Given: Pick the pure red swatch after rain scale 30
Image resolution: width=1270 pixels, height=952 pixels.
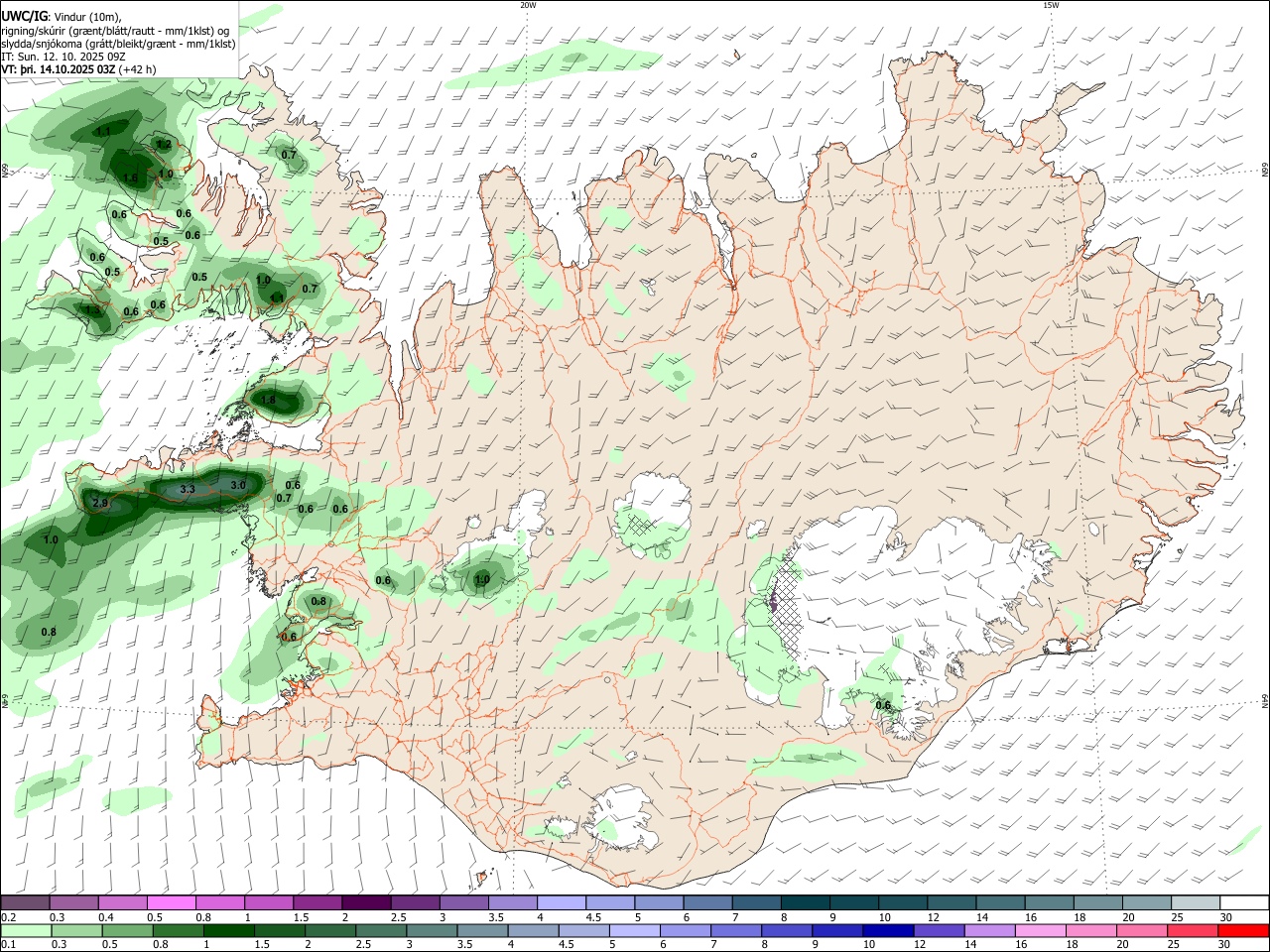Looking at the screenshot, I should pyautogui.click(x=1244, y=931).
